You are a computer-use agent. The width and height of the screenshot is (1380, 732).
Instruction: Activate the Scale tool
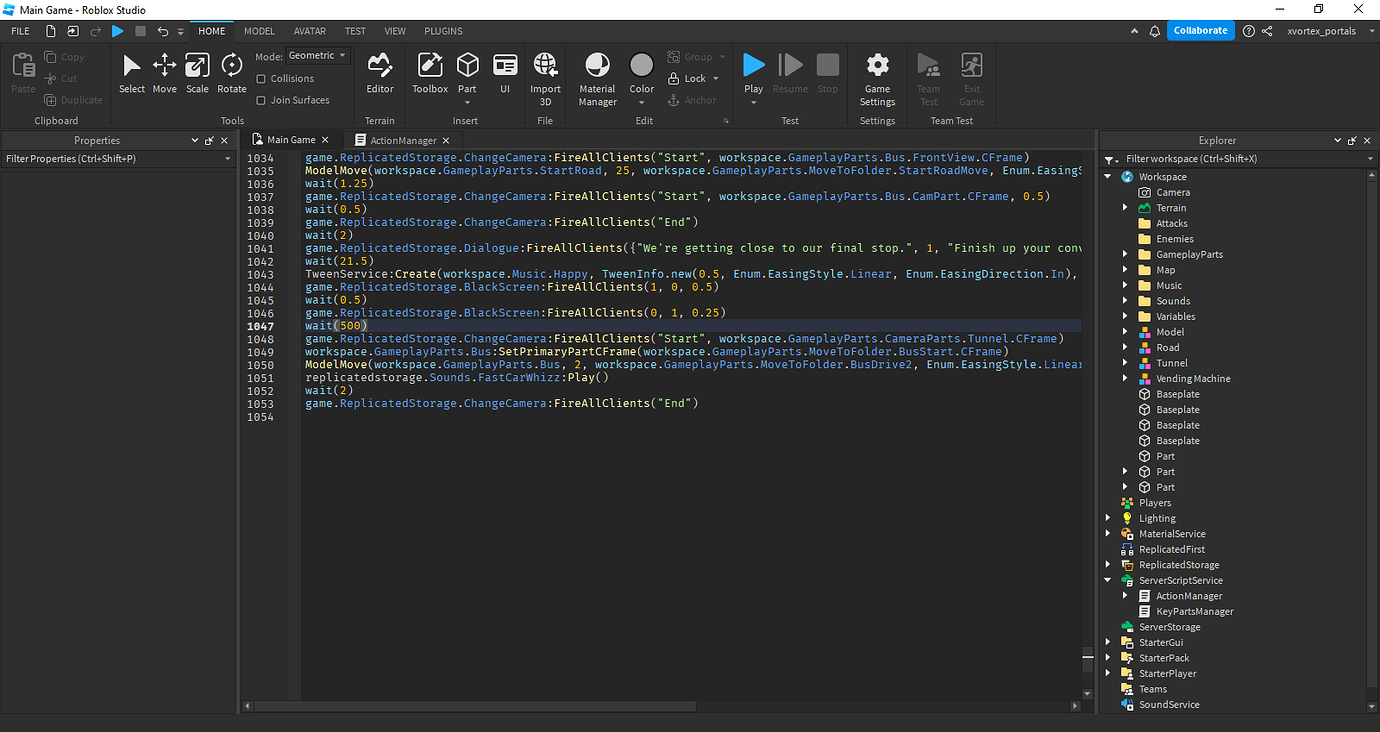[x=198, y=75]
